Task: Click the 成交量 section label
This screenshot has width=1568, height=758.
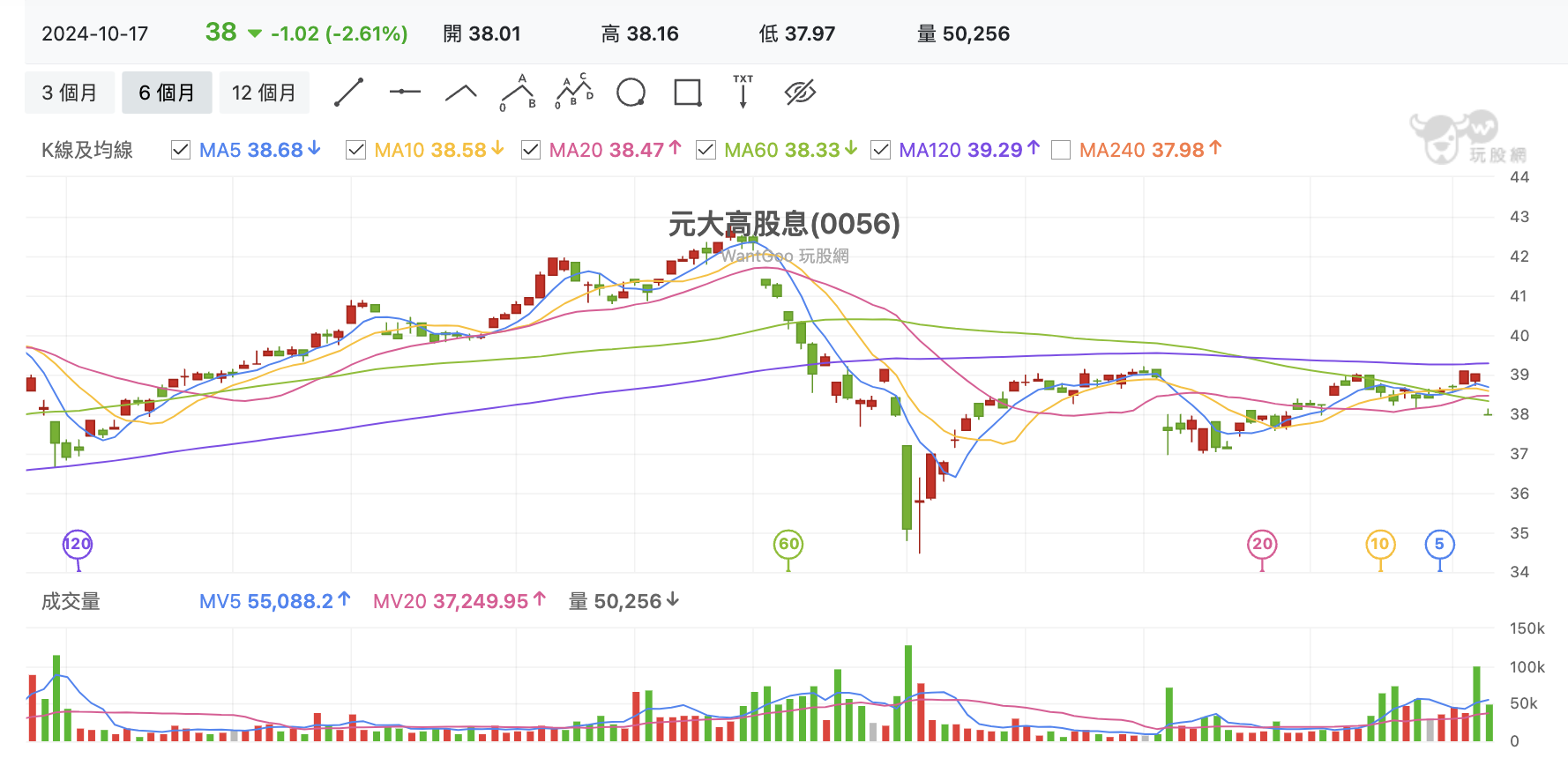Action: pos(71,601)
